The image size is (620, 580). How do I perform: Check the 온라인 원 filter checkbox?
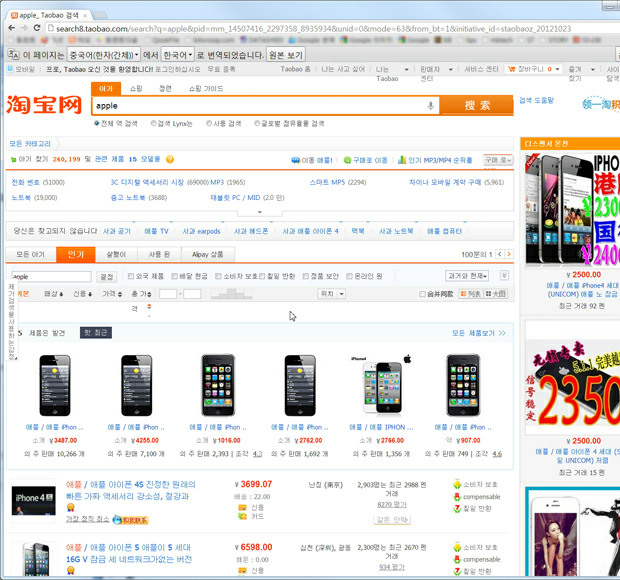coord(349,276)
